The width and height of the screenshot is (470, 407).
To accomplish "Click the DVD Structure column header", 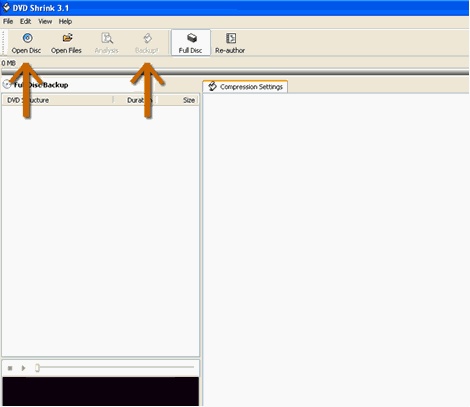I will [x=58, y=100].
